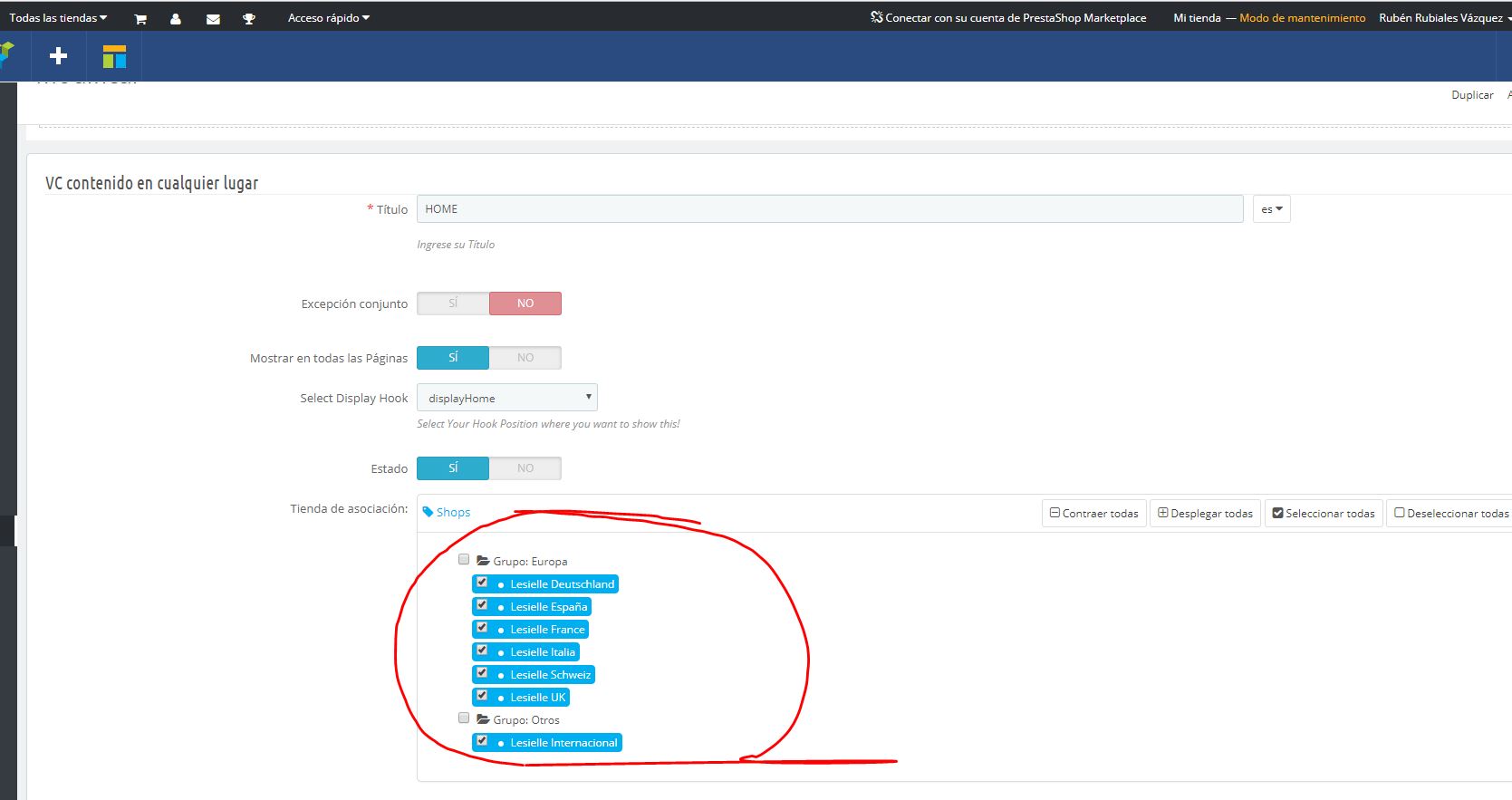Viewport: 1512px width, 800px height.
Task: Expand the Todas las tiendas dropdown
Action: 58,18
